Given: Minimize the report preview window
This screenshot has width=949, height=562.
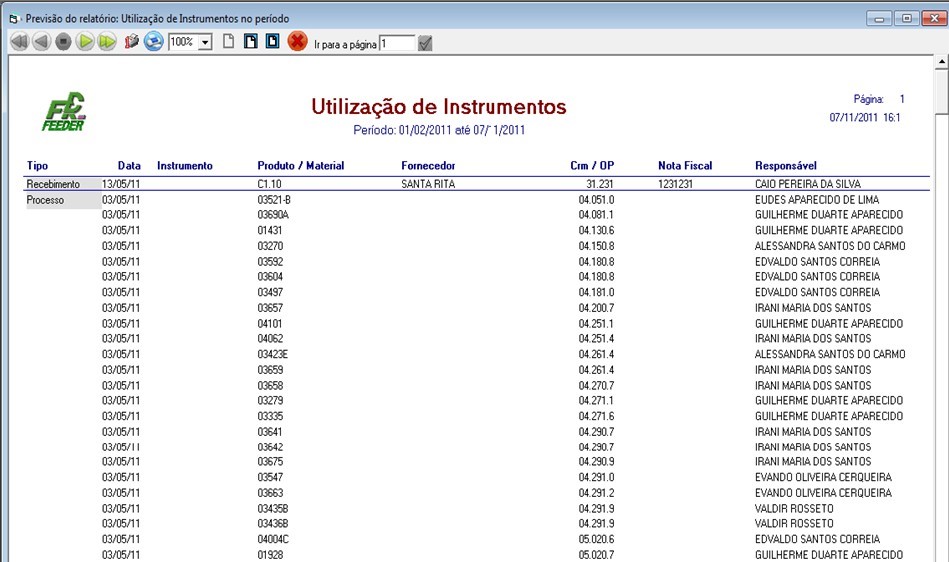Looking at the screenshot, I should coord(879,19).
